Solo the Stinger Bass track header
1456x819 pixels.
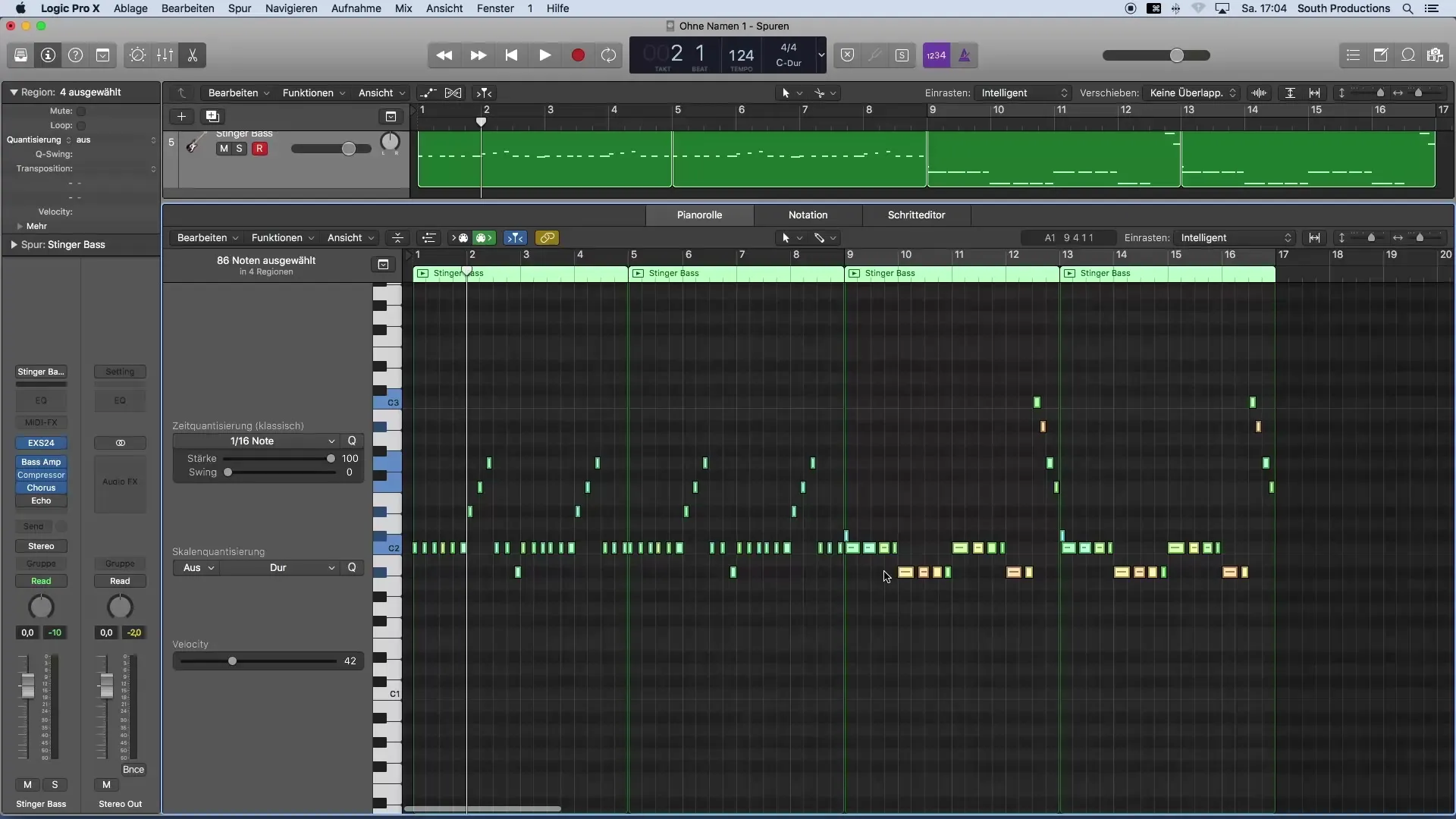240,149
